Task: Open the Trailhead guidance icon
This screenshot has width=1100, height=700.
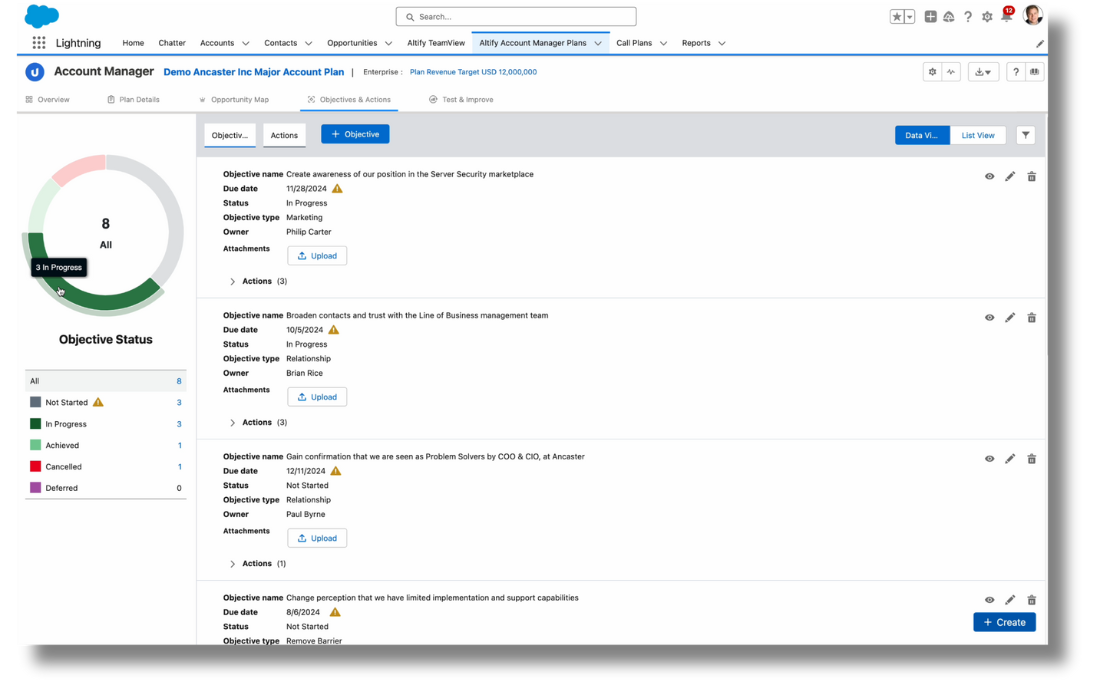Action: point(948,17)
